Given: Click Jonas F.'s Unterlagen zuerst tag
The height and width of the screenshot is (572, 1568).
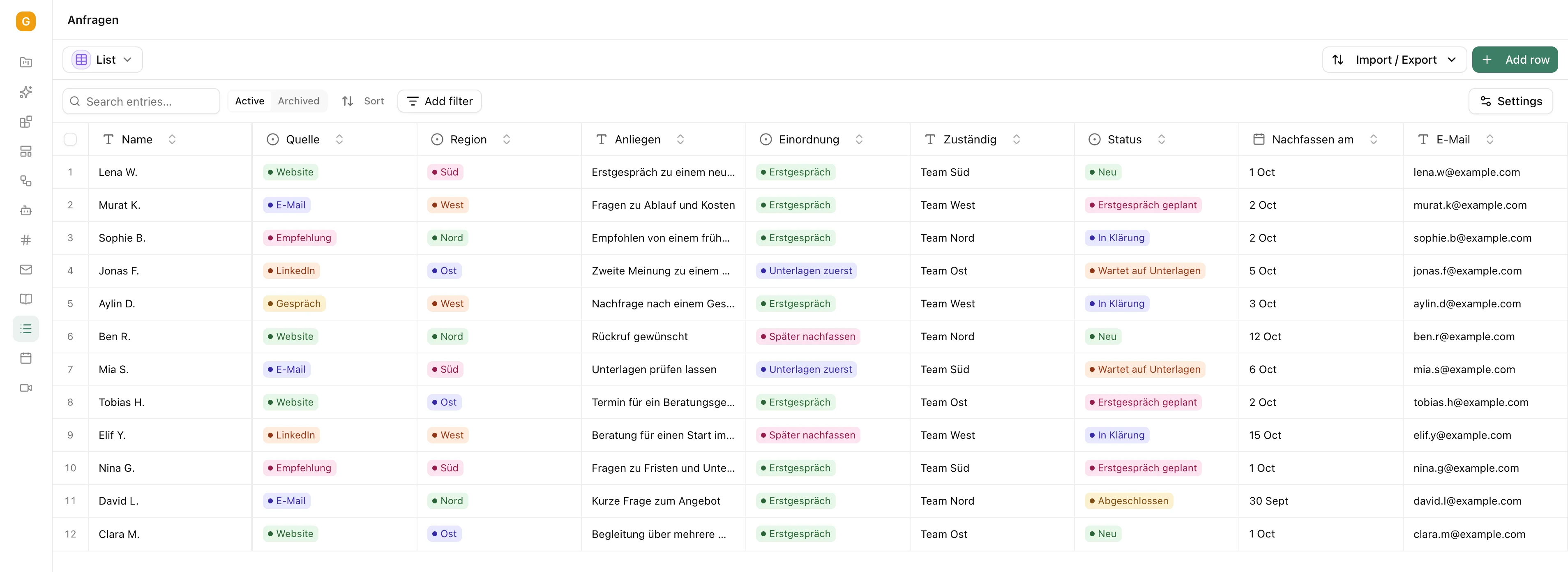Looking at the screenshot, I should [806, 271].
